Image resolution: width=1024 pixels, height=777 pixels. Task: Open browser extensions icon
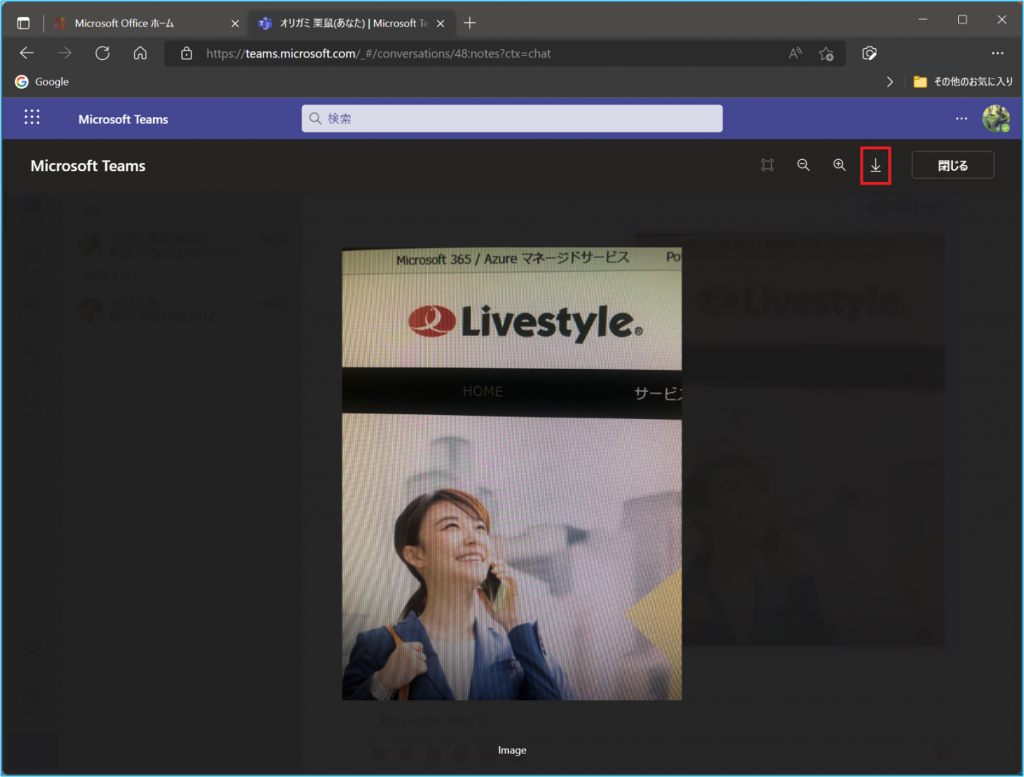(x=870, y=53)
